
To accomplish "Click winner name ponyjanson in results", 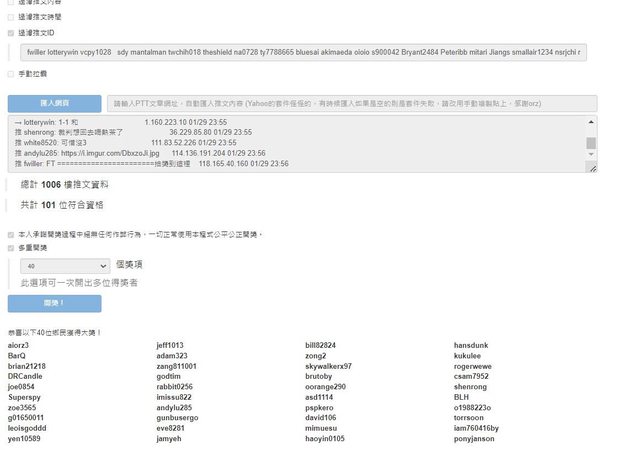I will 474,439.
